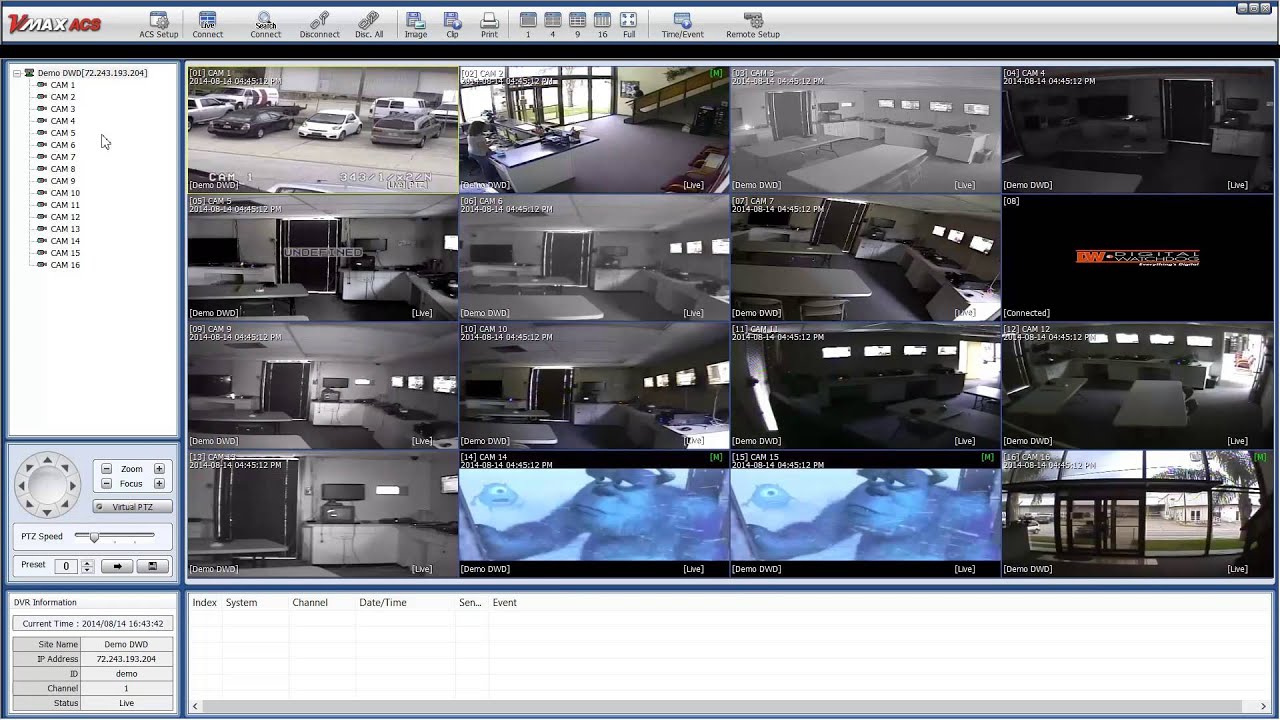Open ACS Setup from the toolbar
1280x720 pixels.
(x=158, y=25)
